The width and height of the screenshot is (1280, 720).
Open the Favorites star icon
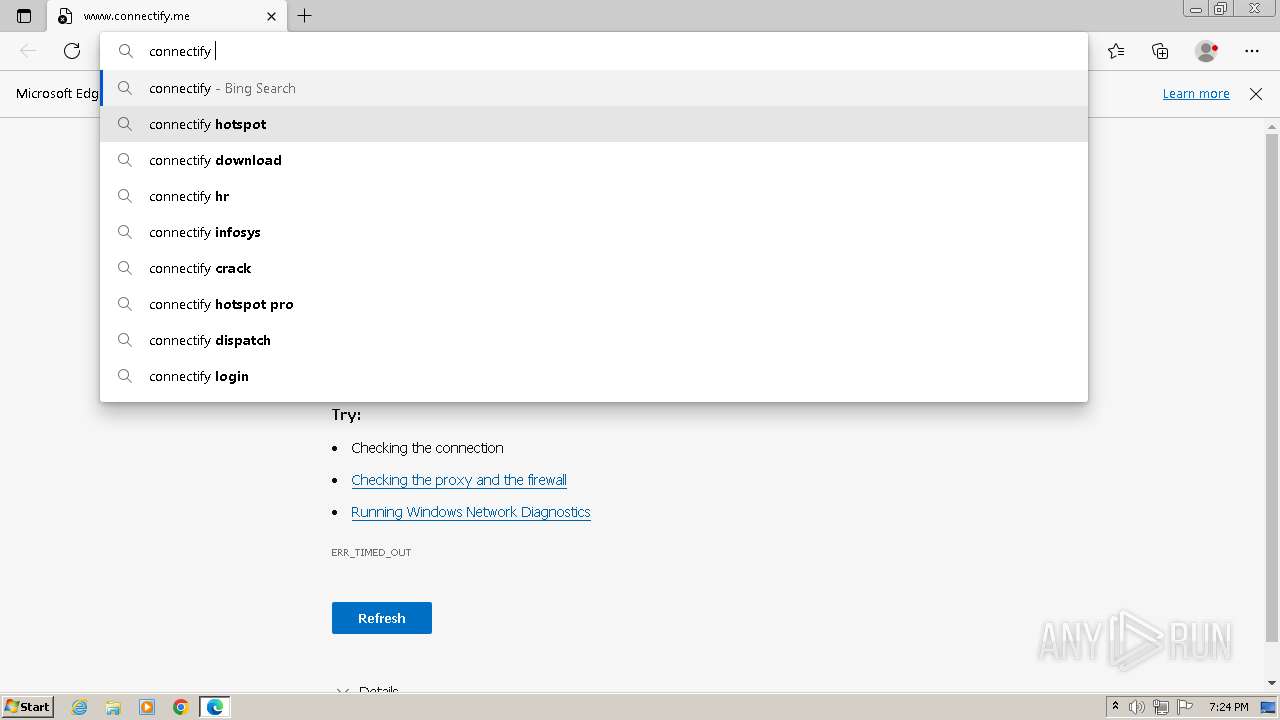[x=1116, y=51]
